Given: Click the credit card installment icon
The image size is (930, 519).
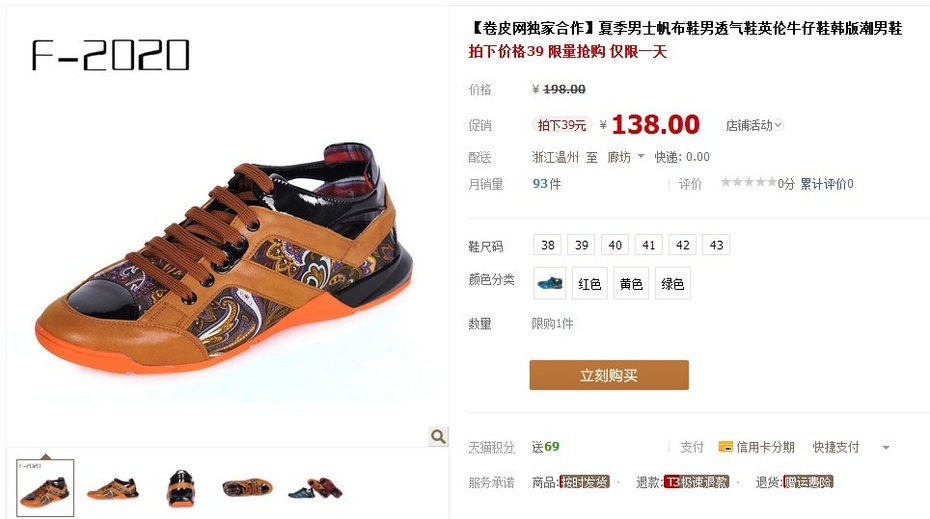Looking at the screenshot, I should pos(725,447).
